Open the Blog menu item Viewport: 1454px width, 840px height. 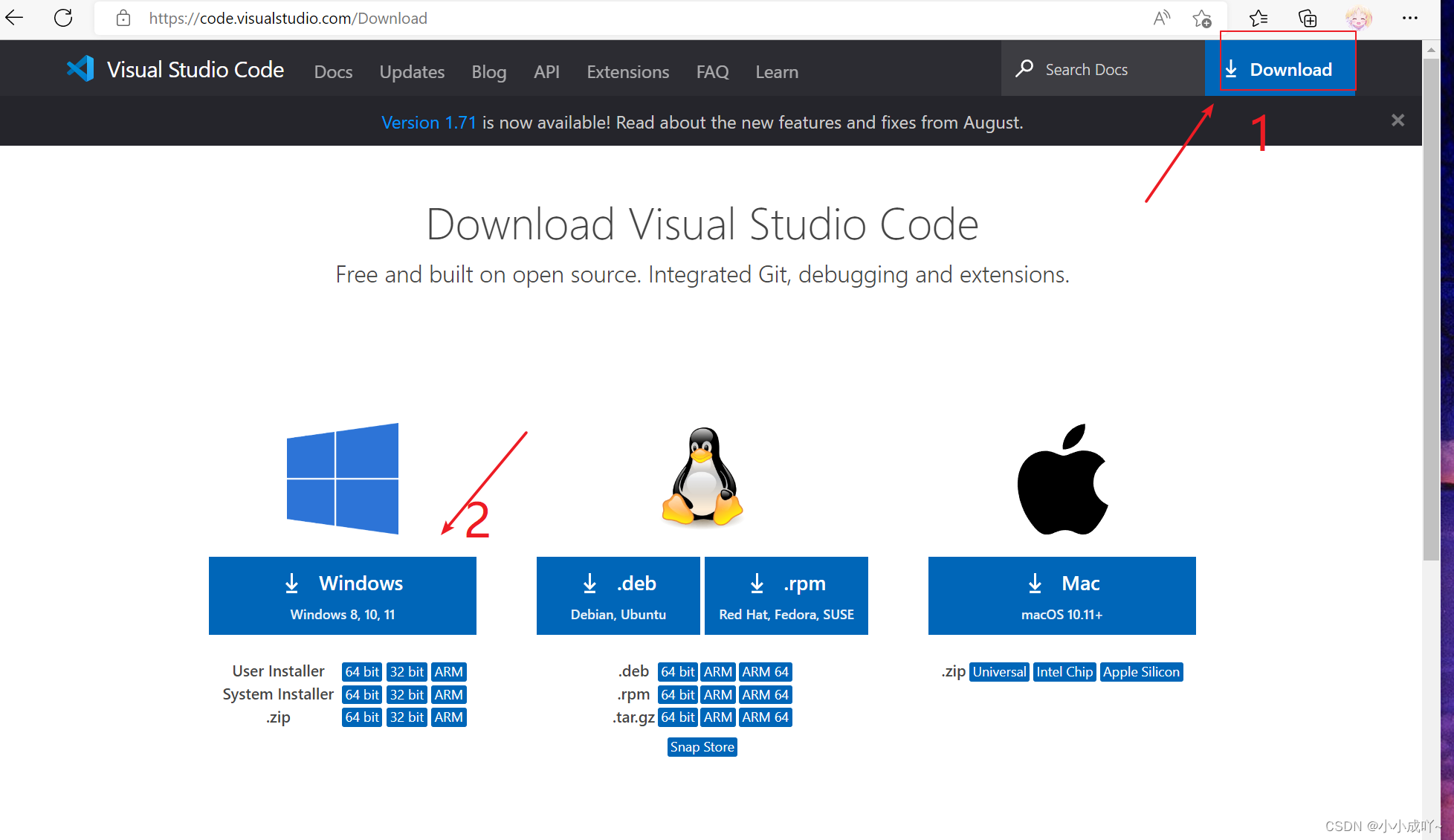[x=488, y=72]
